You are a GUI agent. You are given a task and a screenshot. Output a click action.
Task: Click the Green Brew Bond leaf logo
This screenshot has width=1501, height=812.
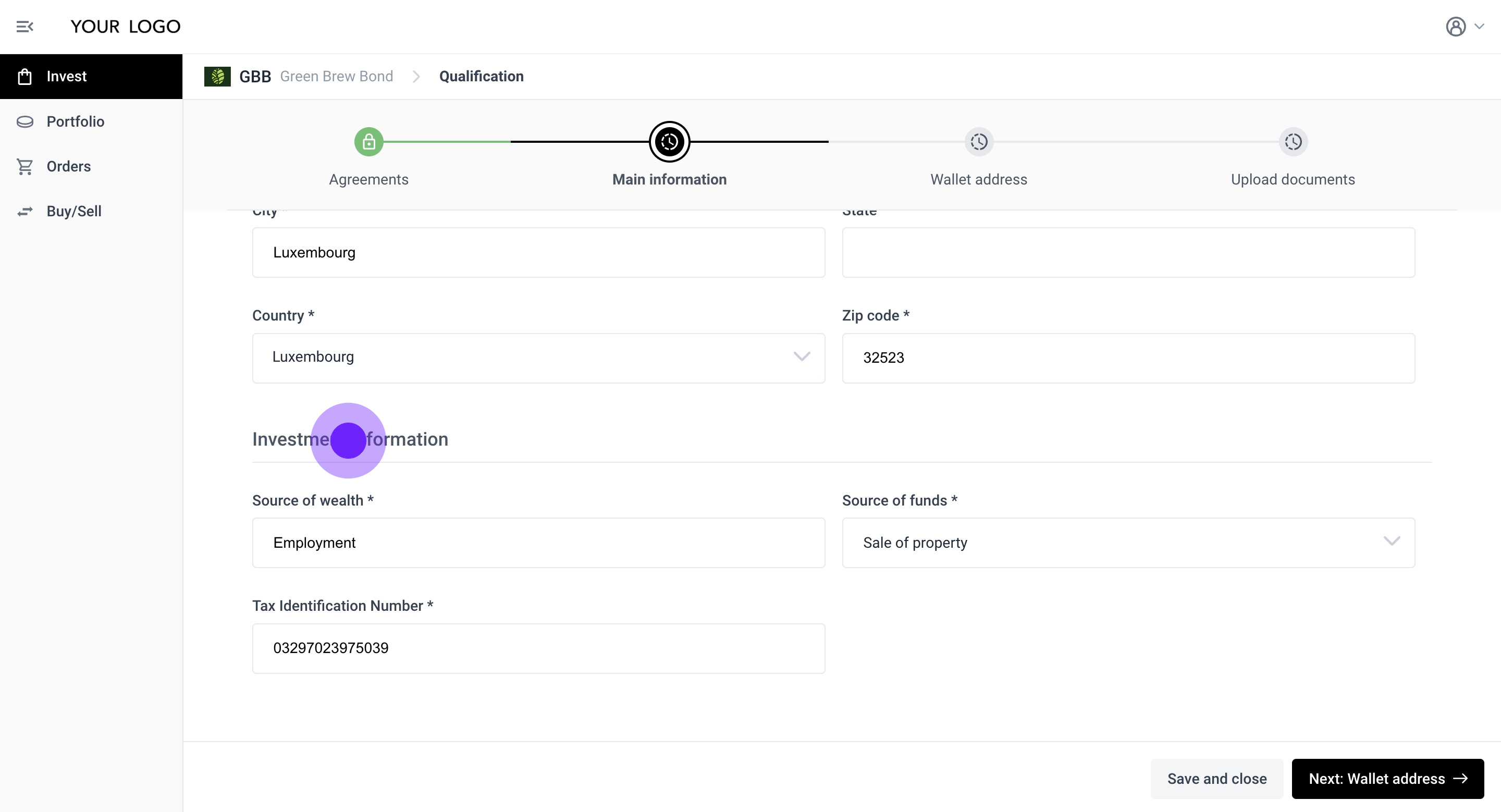[x=217, y=76]
